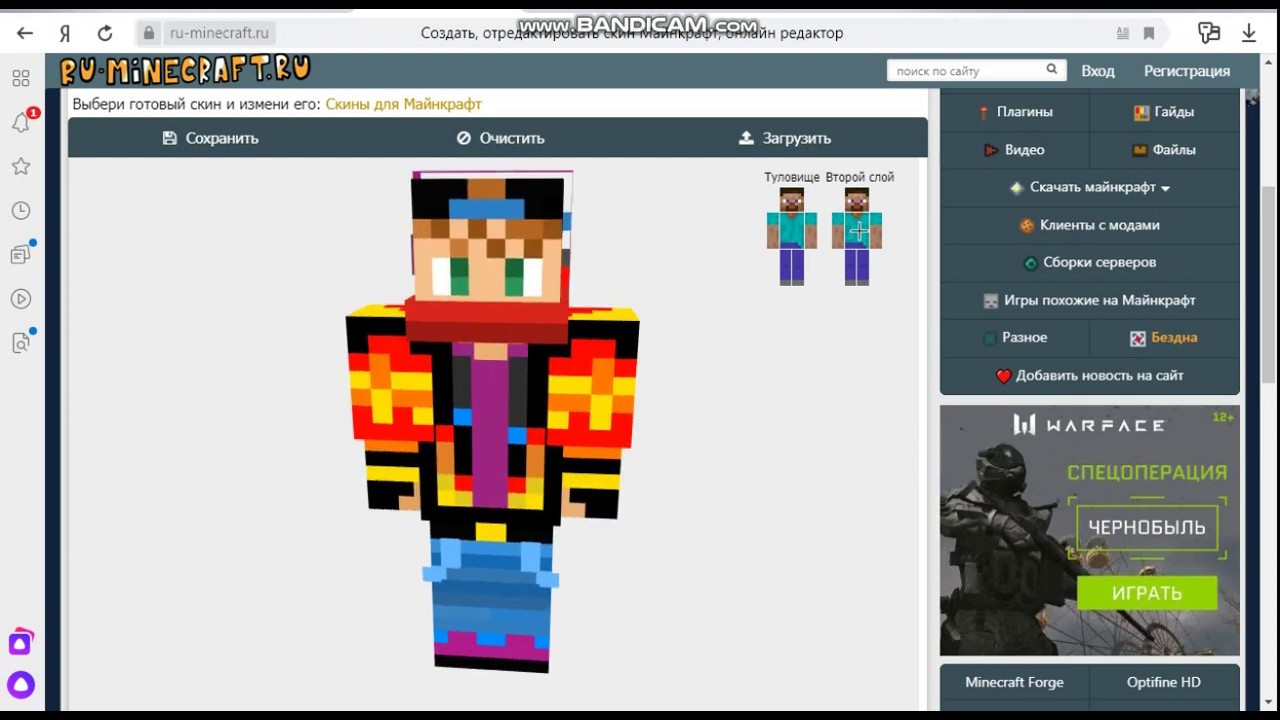Image resolution: width=1280 pixels, height=720 pixels.
Task: Click the red heart icon for Добавить новость
Action: [1004, 376]
